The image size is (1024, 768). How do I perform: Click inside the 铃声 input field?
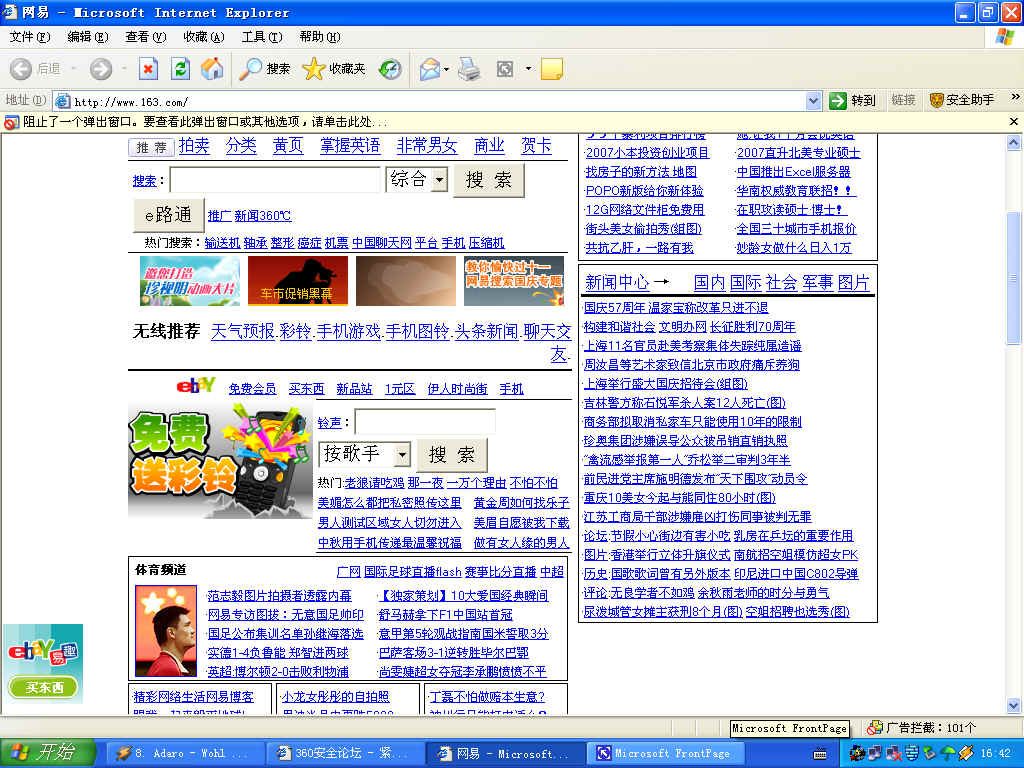pyautogui.click(x=425, y=422)
